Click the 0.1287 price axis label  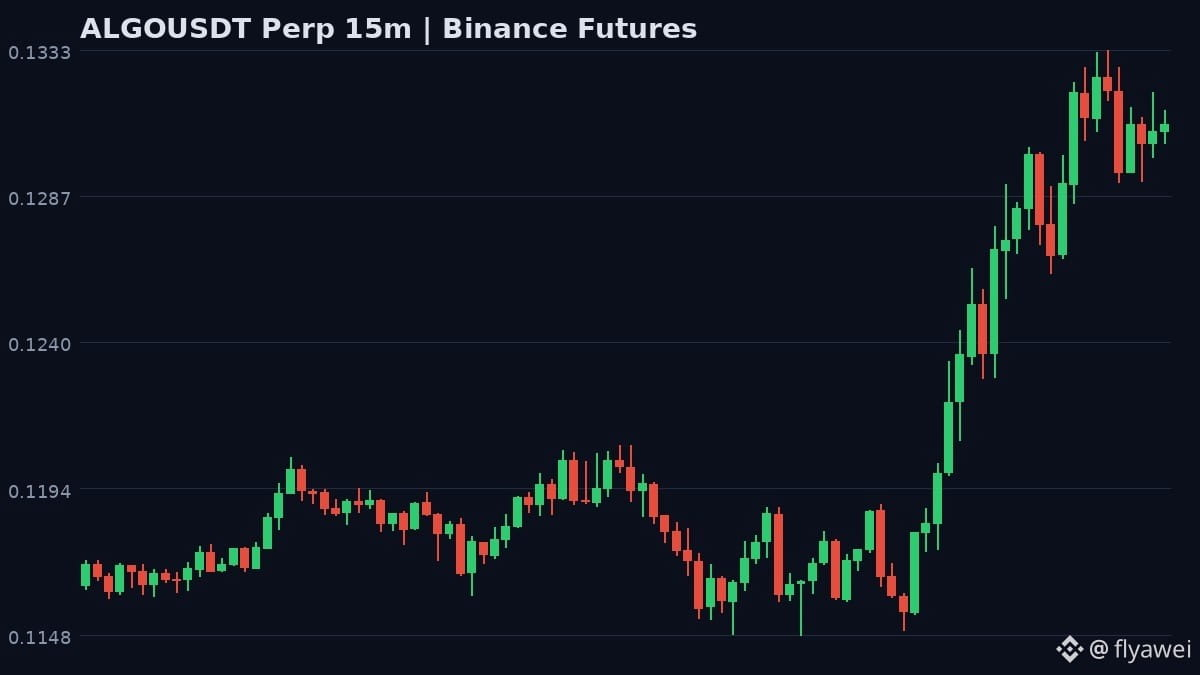[40, 198]
